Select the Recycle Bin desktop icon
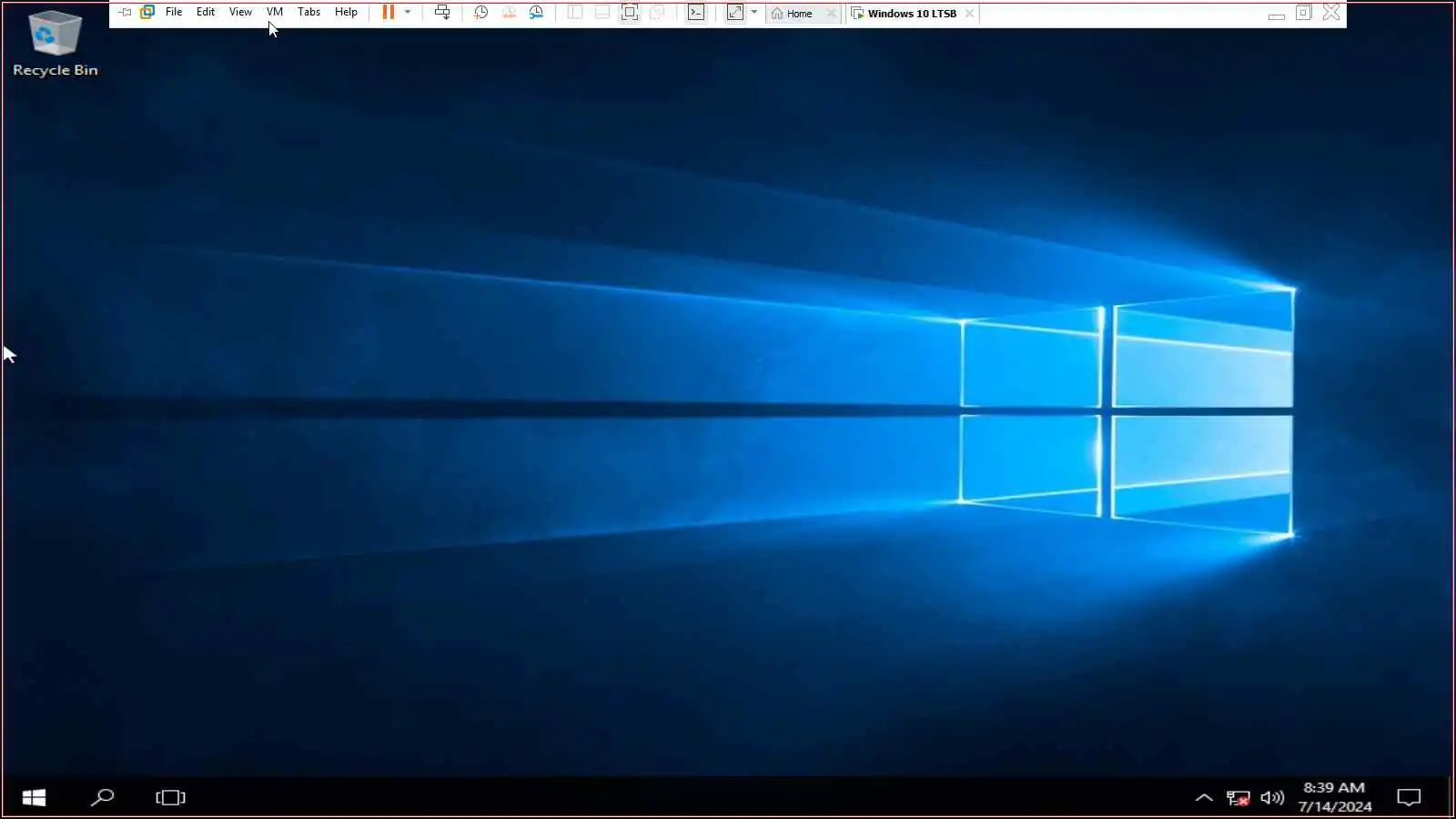Viewport: 1456px width, 819px height. 55,44
